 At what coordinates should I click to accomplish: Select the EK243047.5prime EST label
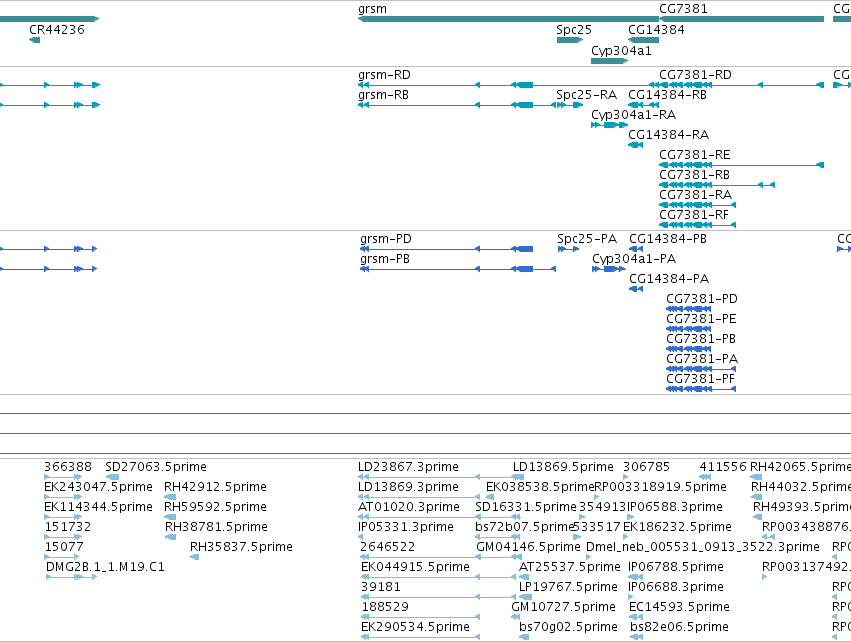[x=98, y=487]
